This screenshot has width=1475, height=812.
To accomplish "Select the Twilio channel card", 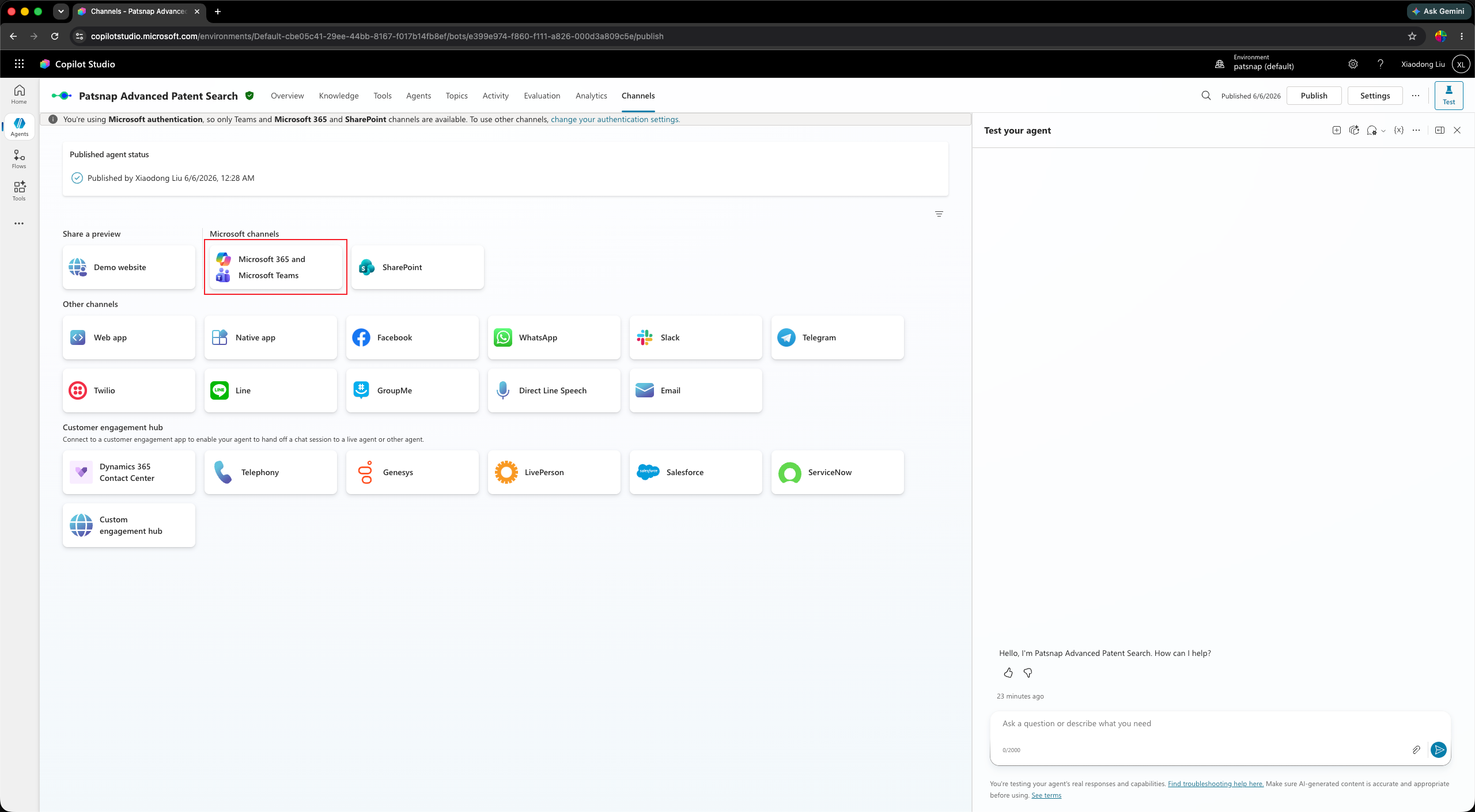I will 129,390.
